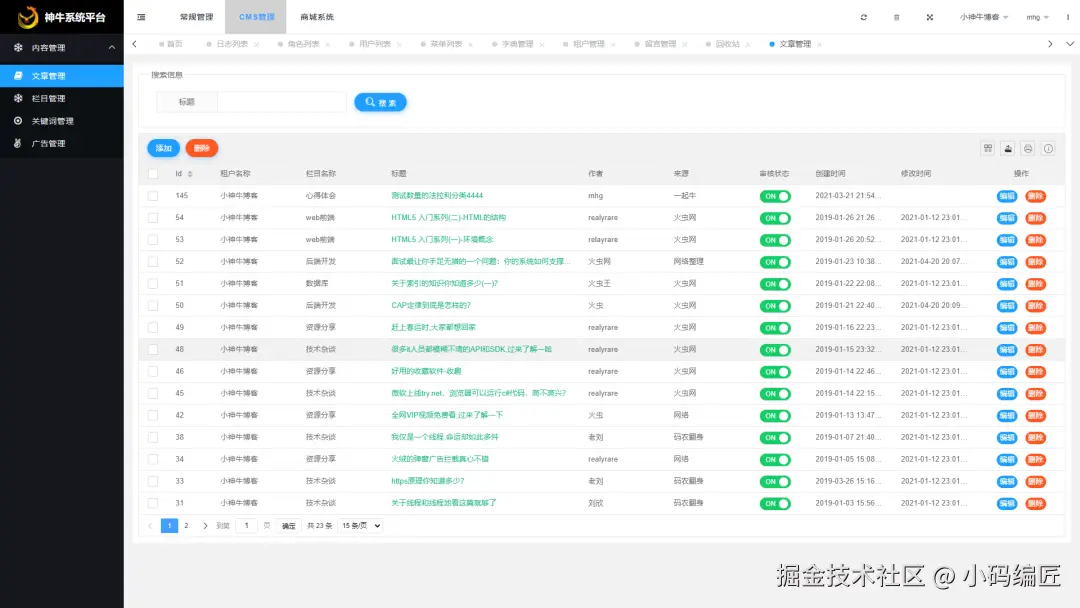The width and height of the screenshot is (1080, 608).
Task: Check the checkbox for row Id 48
Action: (x=153, y=350)
